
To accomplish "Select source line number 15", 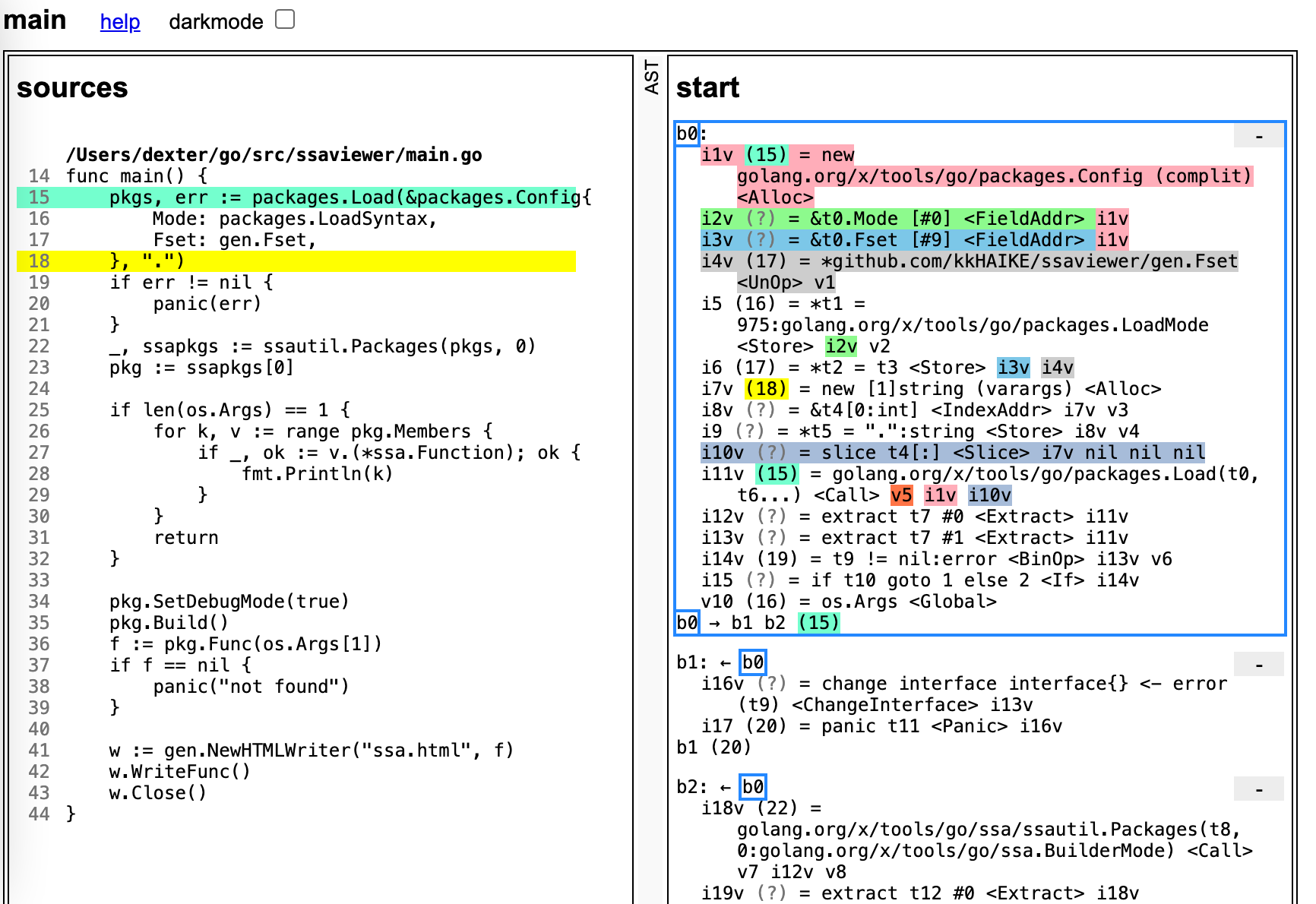I will click(x=39, y=198).
